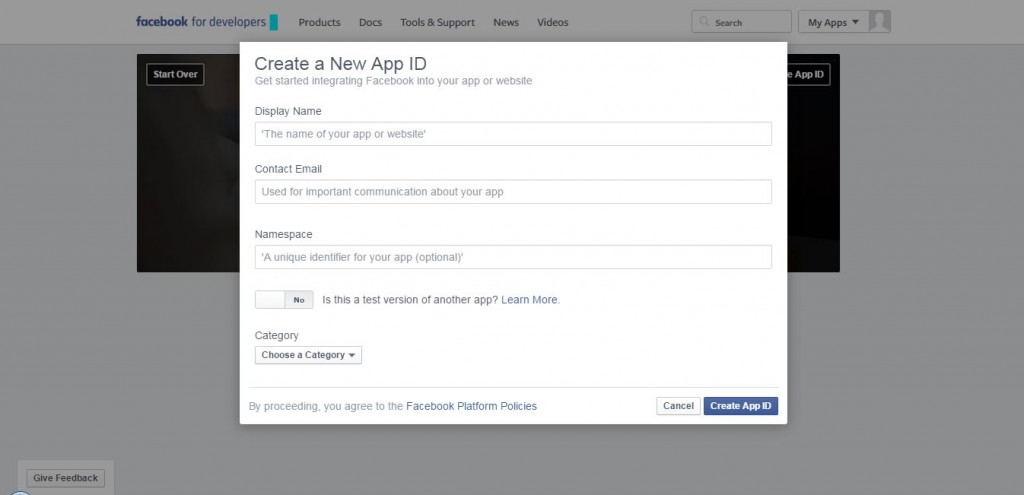This screenshot has width=1024, height=495.
Task: Click into the Namespace field
Action: click(x=513, y=257)
